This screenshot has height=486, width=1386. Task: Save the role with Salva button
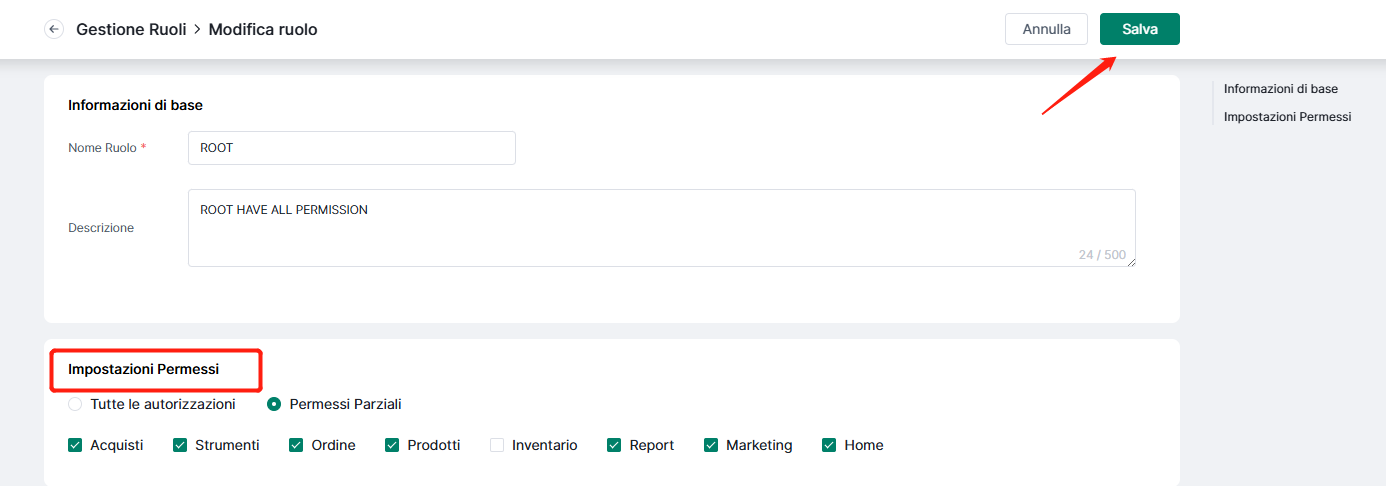[1140, 29]
